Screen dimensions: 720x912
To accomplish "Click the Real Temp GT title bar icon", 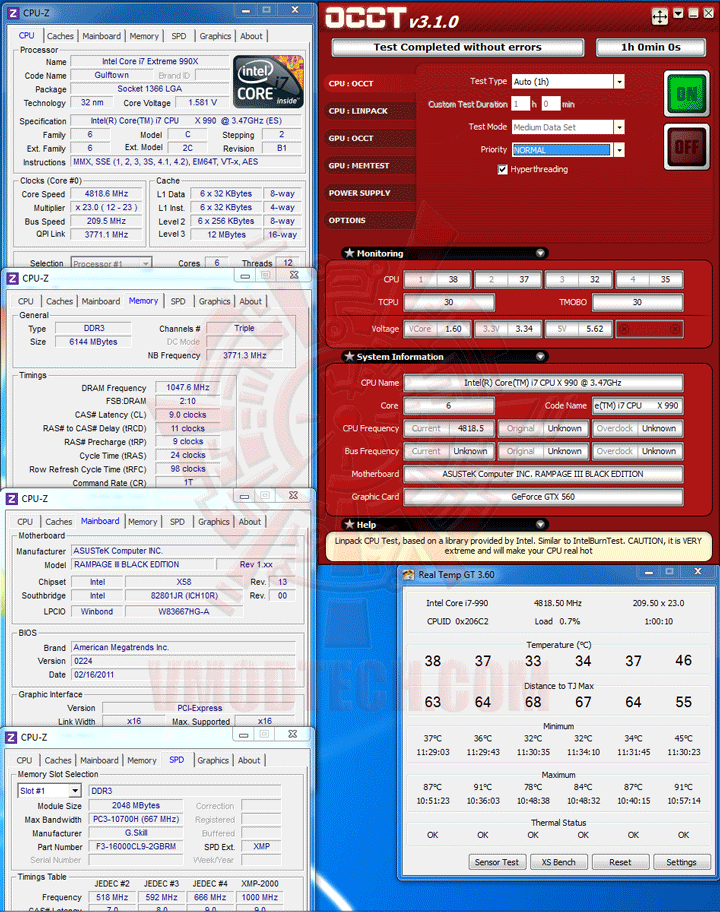I will coord(409,575).
